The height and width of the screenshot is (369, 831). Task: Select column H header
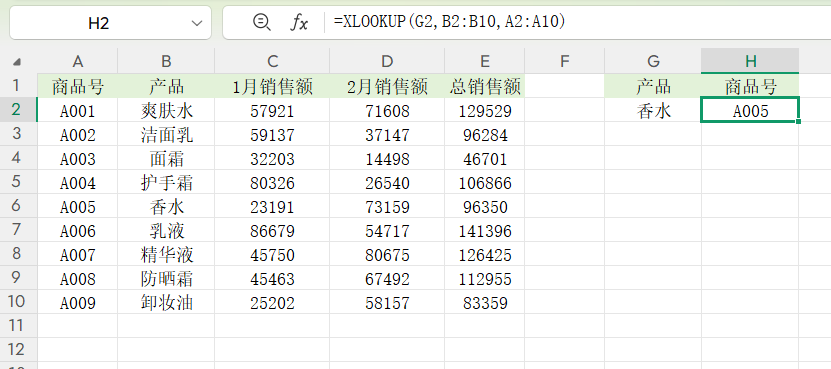coord(750,62)
